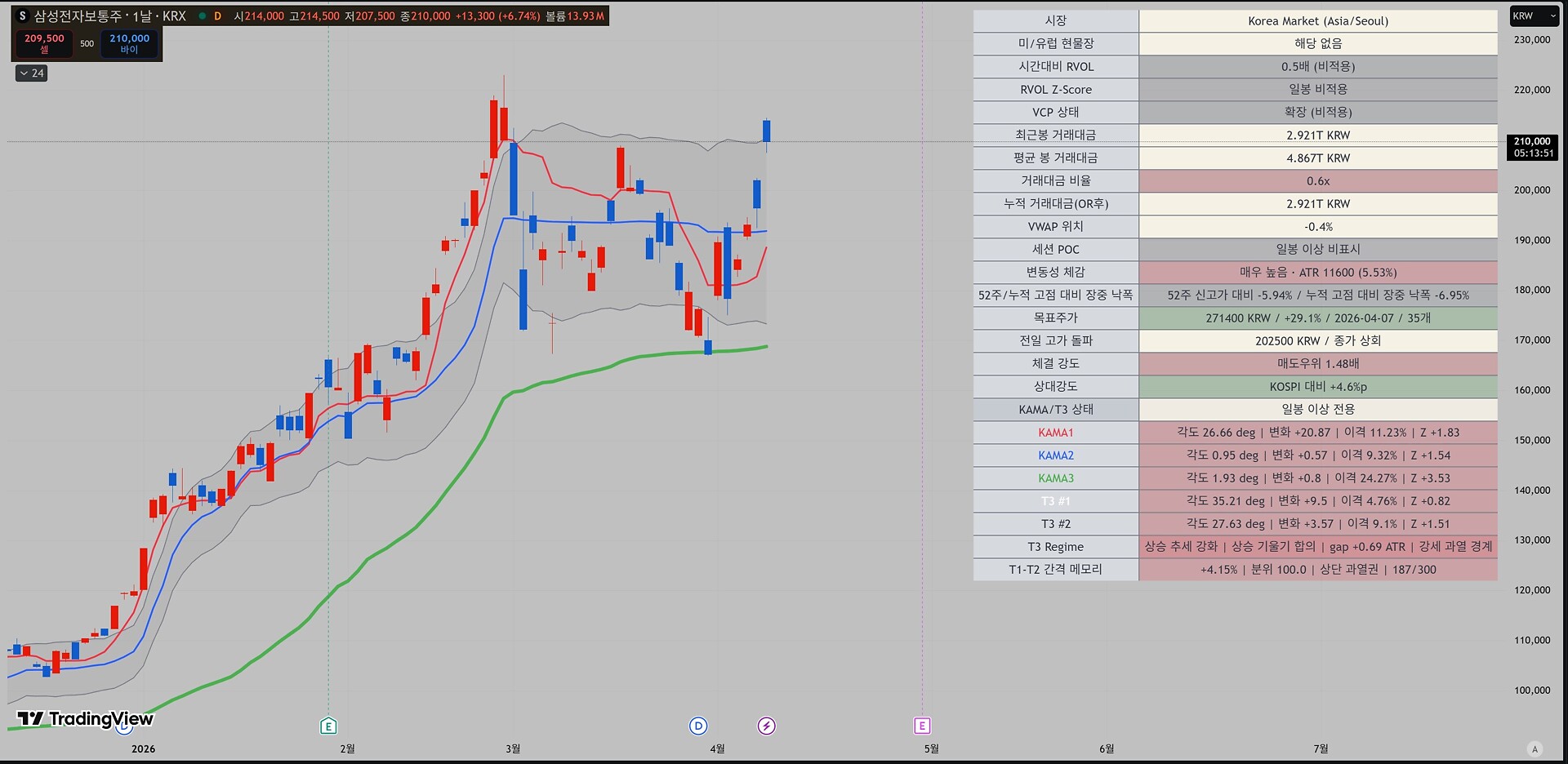Viewport: 1568px width, 764px height.
Task: Collapse the indicator legend showing 24
Action: (32, 73)
